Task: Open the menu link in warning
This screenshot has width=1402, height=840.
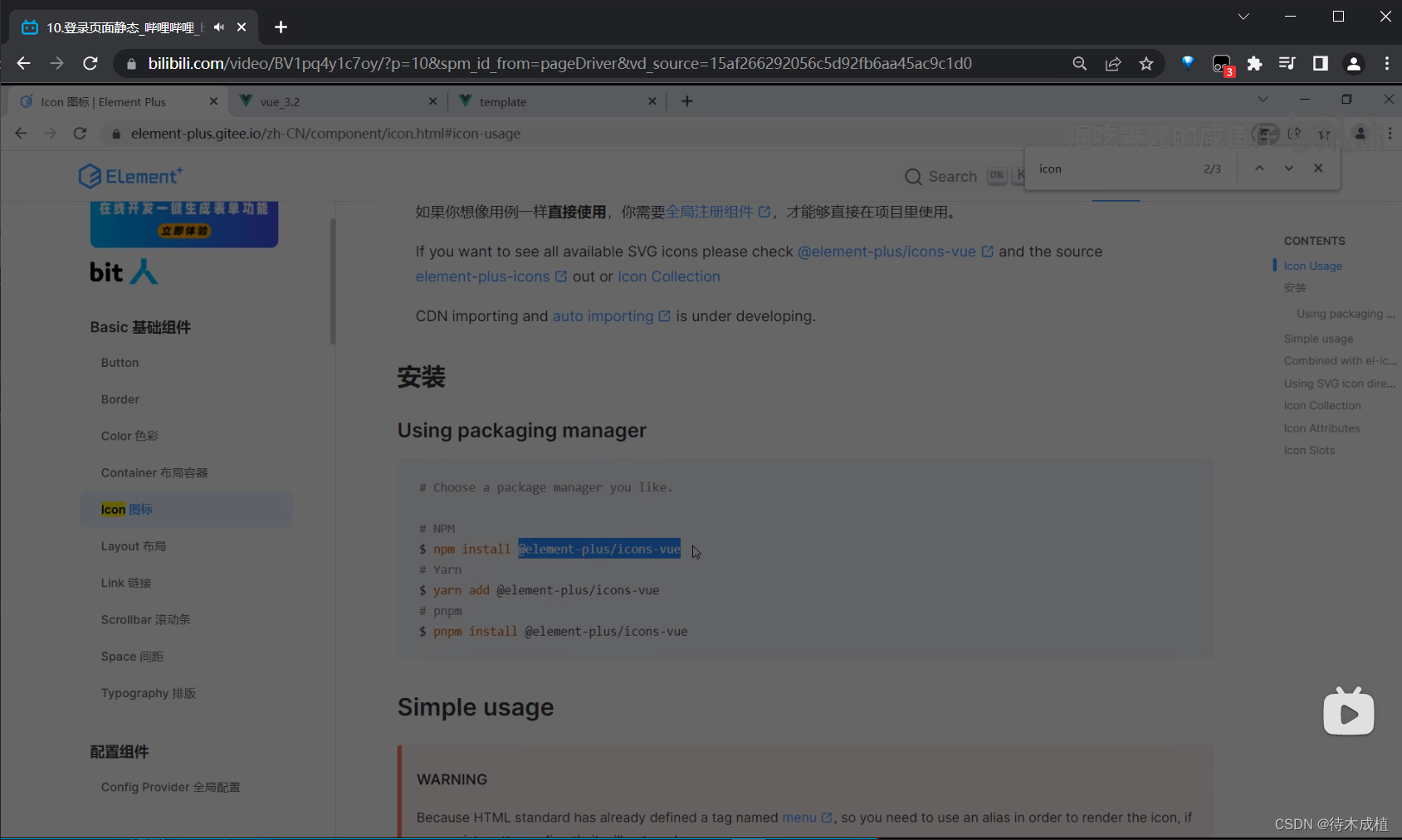Action: pos(807,818)
